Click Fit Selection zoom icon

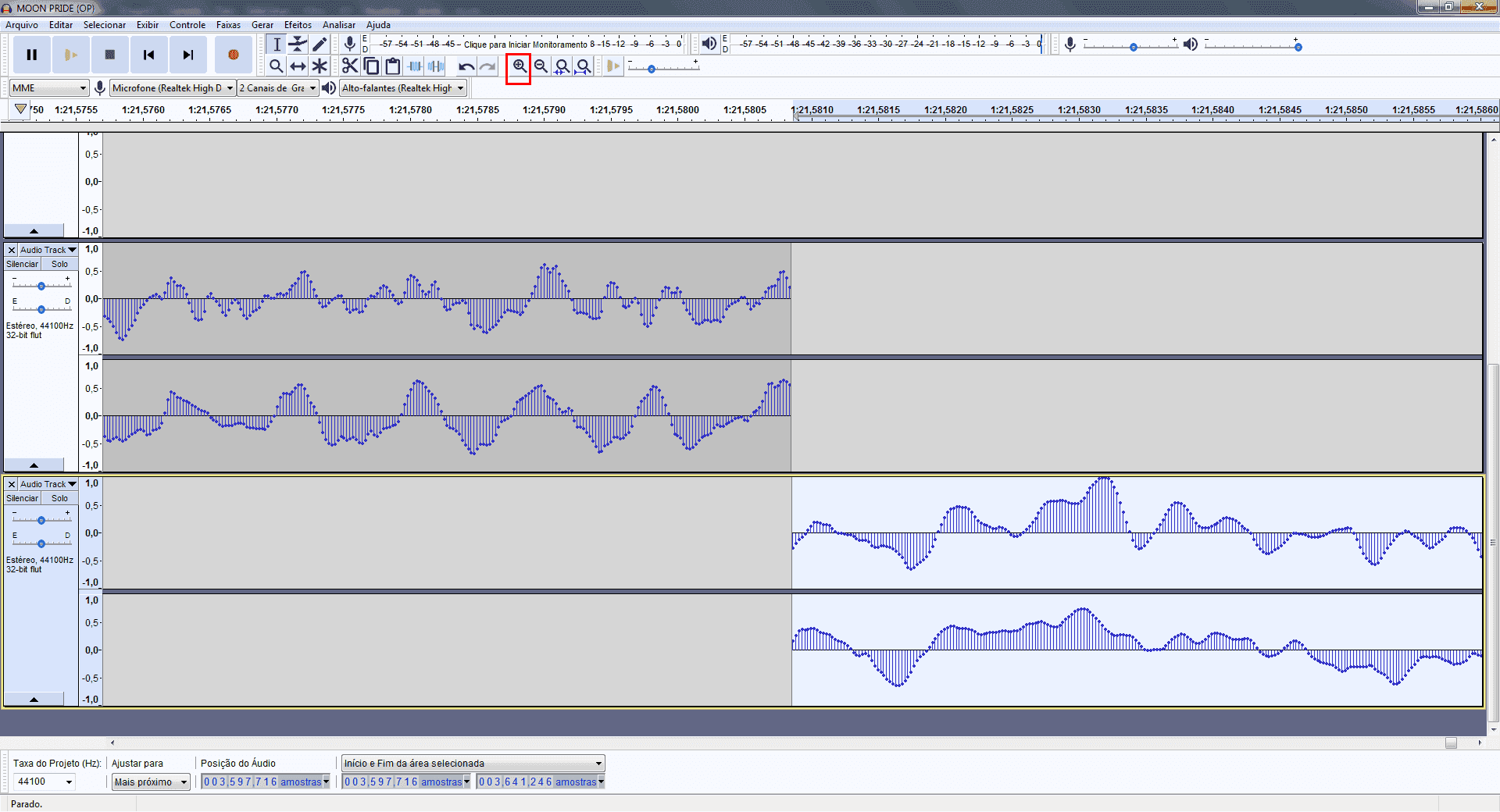coord(562,66)
